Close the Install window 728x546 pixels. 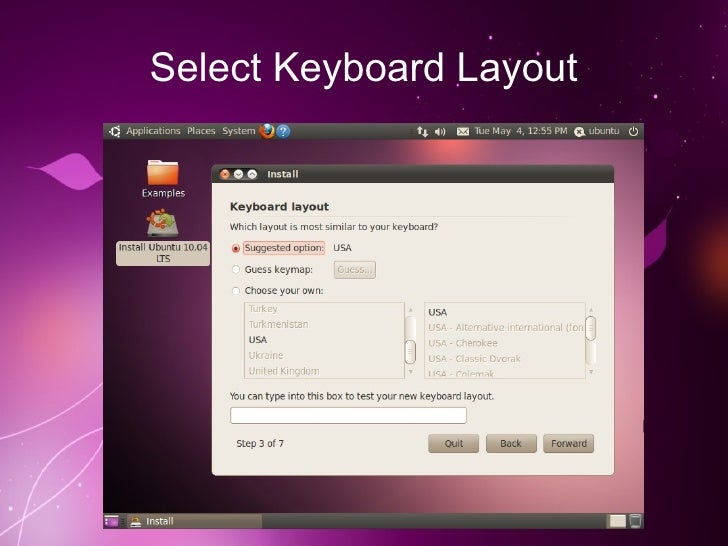pos(225,174)
